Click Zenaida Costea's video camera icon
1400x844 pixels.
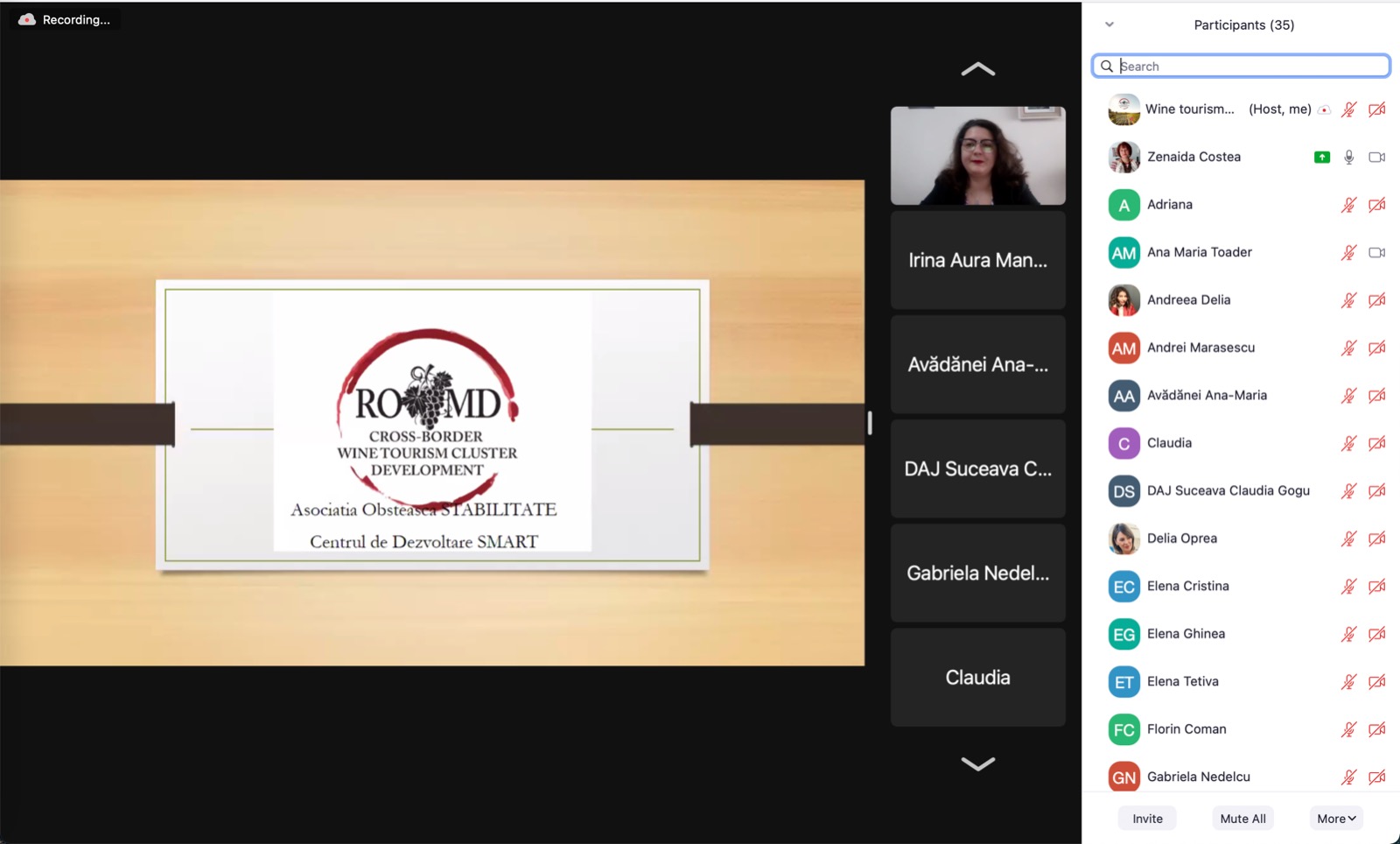click(x=1376, y=158)
